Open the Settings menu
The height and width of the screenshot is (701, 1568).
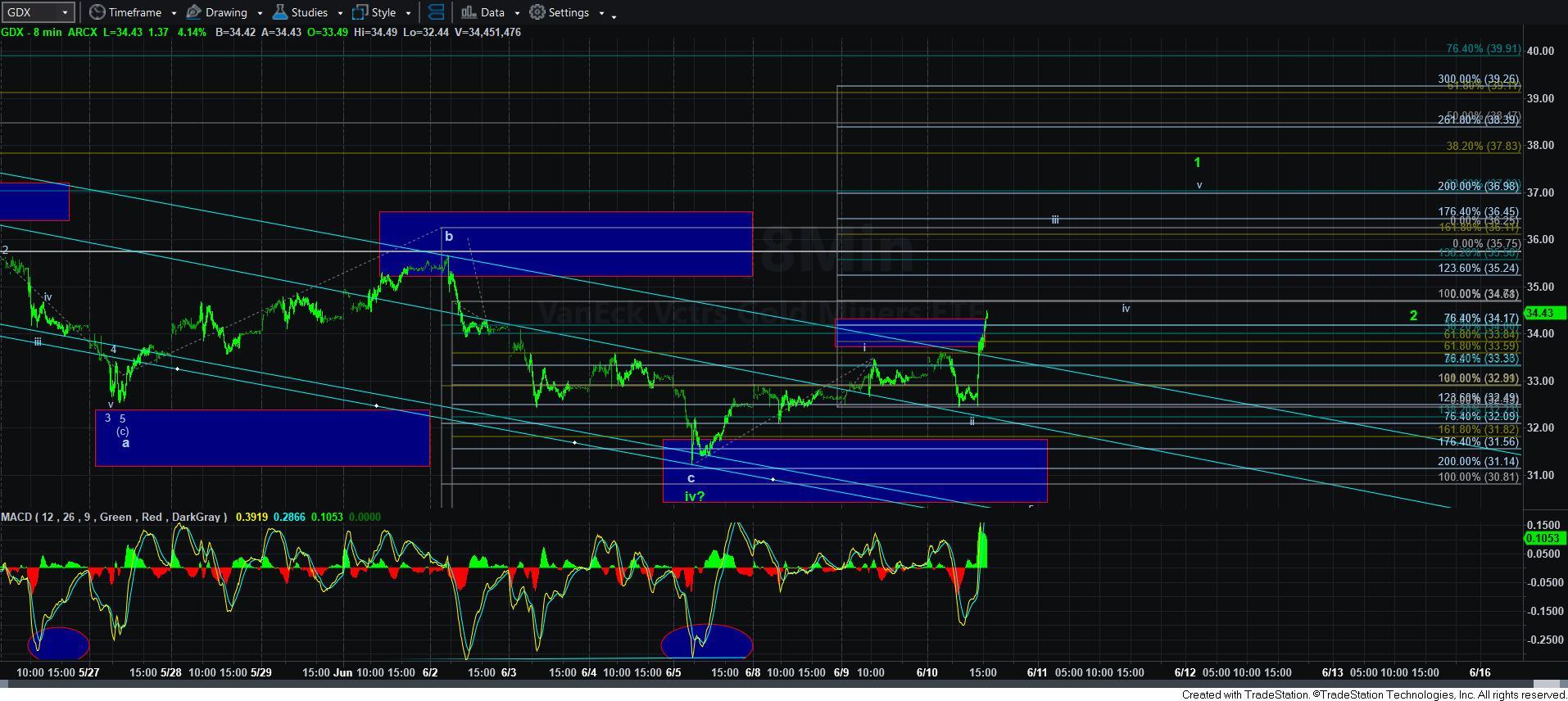click(567, 12)
